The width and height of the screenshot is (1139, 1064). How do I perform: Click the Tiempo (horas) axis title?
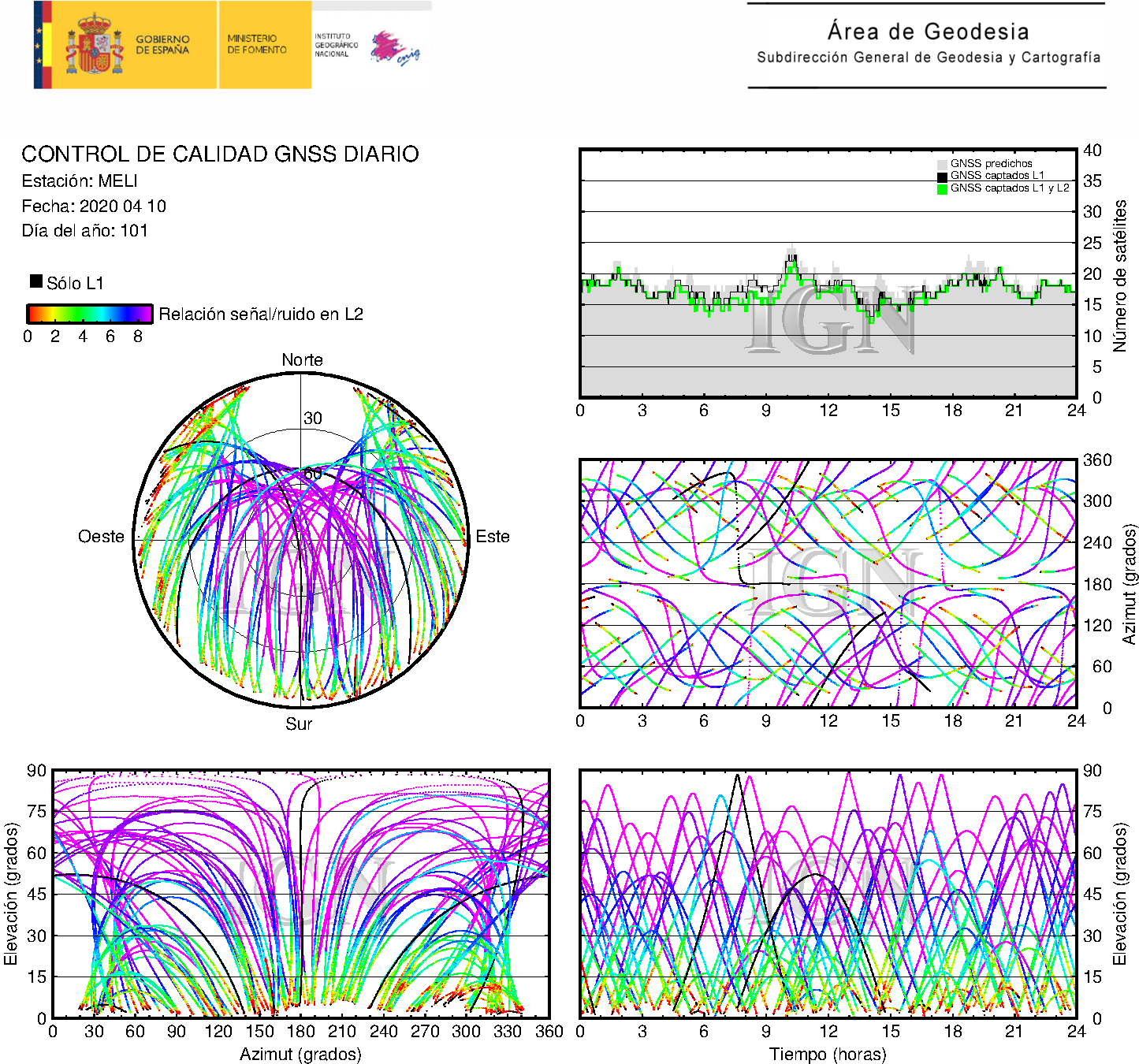tap(828, 1054)
